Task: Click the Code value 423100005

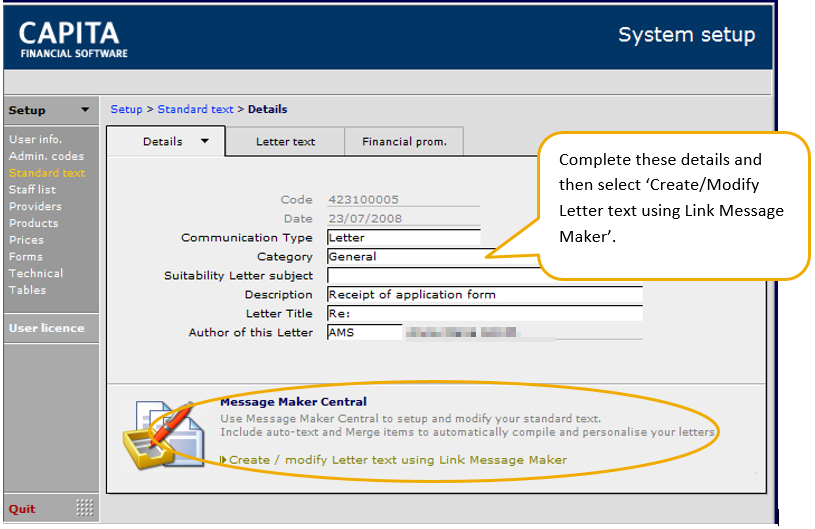Action: pos(363,200)
